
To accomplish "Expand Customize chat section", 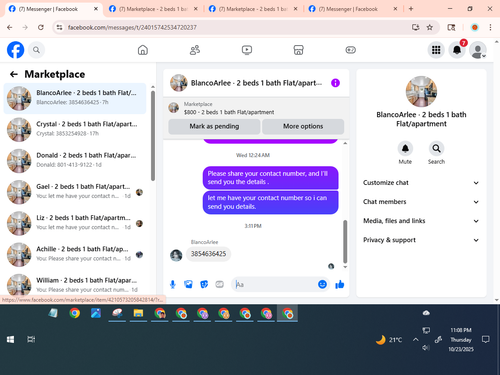I will click(421, 183).
